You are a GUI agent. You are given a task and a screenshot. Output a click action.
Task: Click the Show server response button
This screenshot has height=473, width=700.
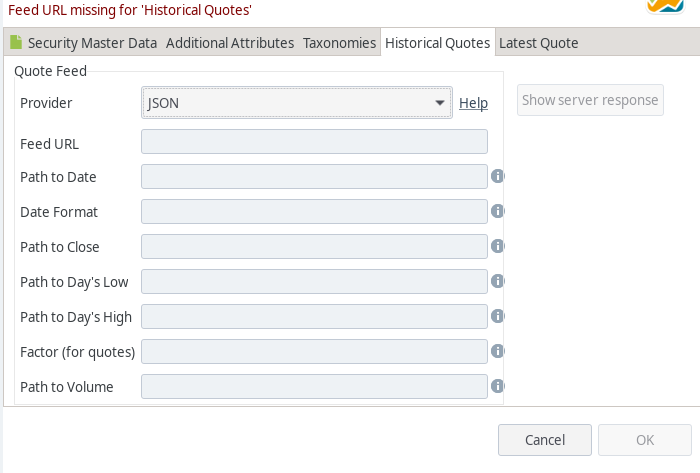[x=590, y=100]
